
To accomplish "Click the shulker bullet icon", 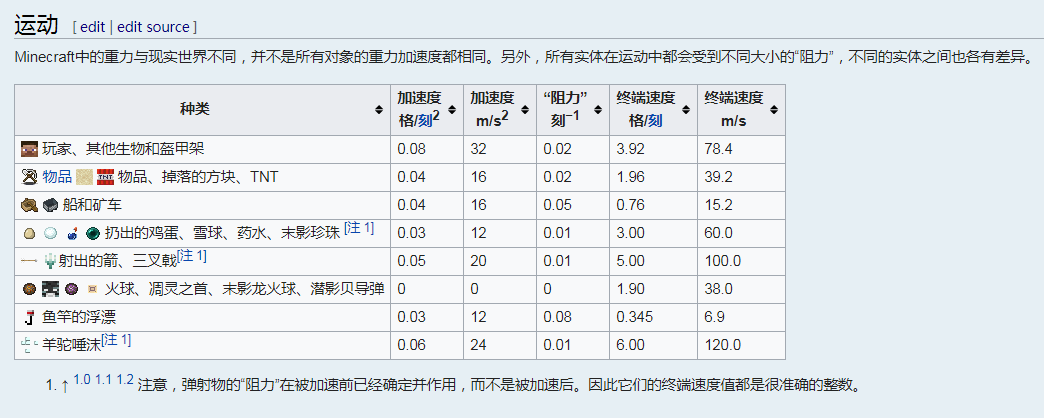I will [x=93, y=289].
